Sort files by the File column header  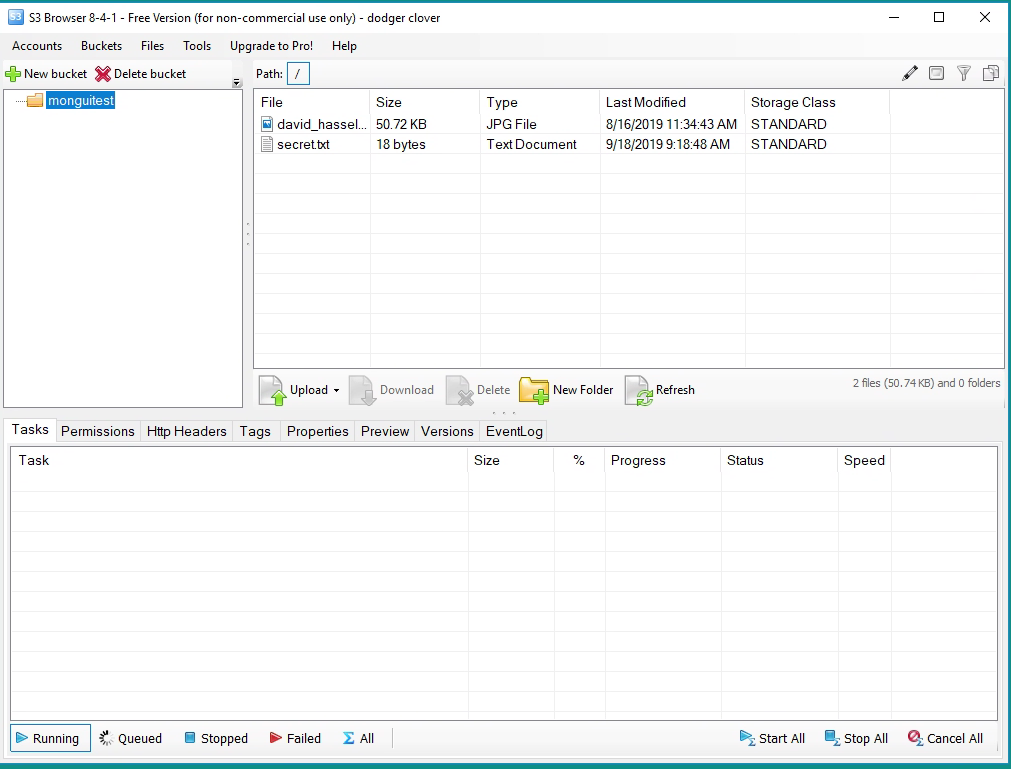point(312,102)
